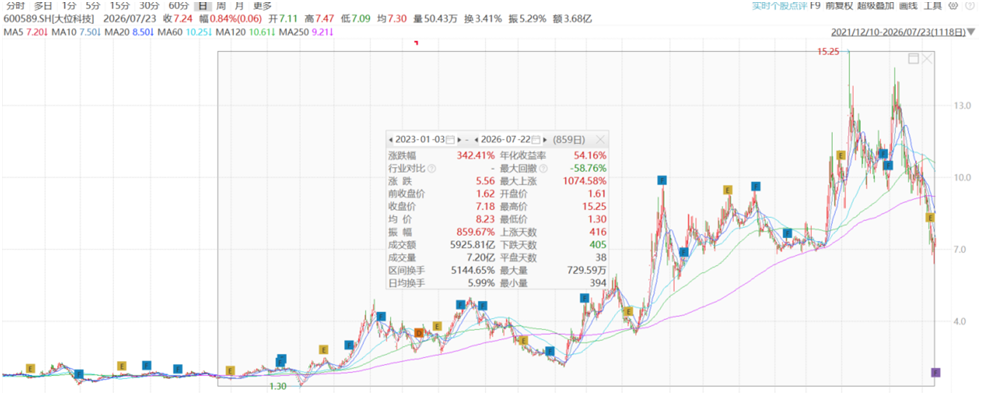Click help icon beside 最大回撤

tap(544, 168)
